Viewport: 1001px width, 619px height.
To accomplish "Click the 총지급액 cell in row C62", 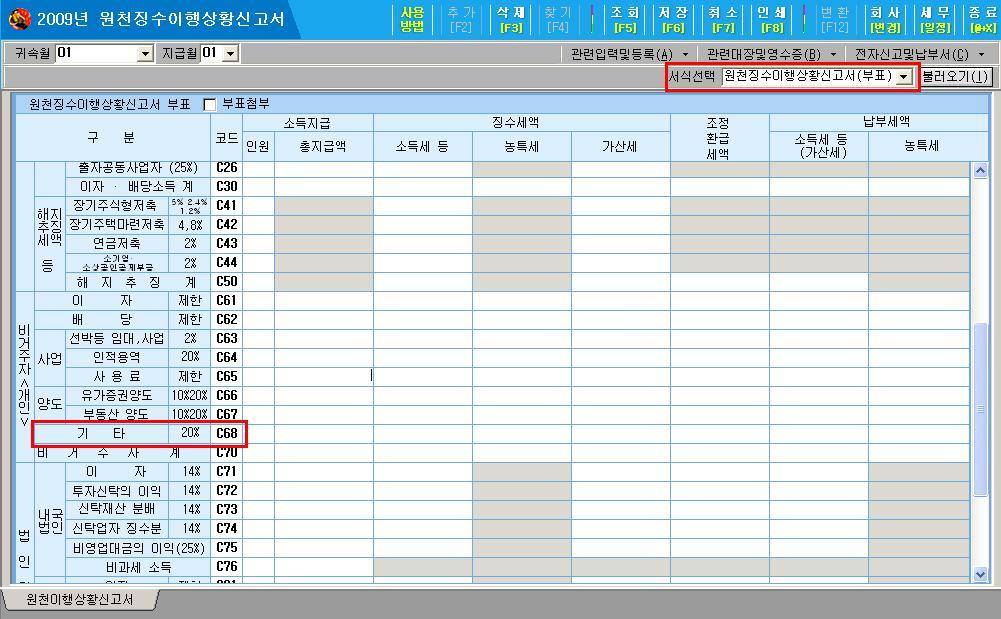I will click(x=324, y=320).
